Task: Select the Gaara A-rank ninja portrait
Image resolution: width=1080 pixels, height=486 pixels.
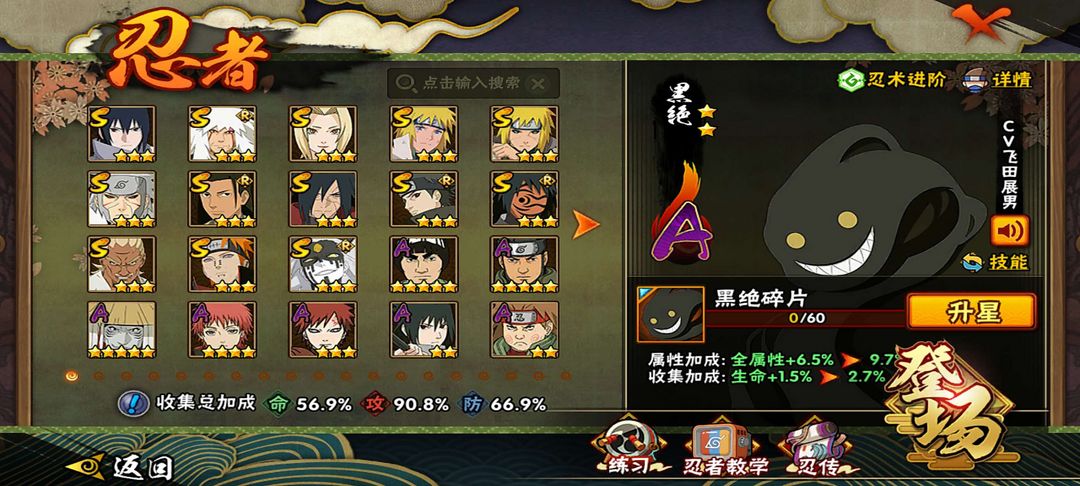Action: (322, 330)
